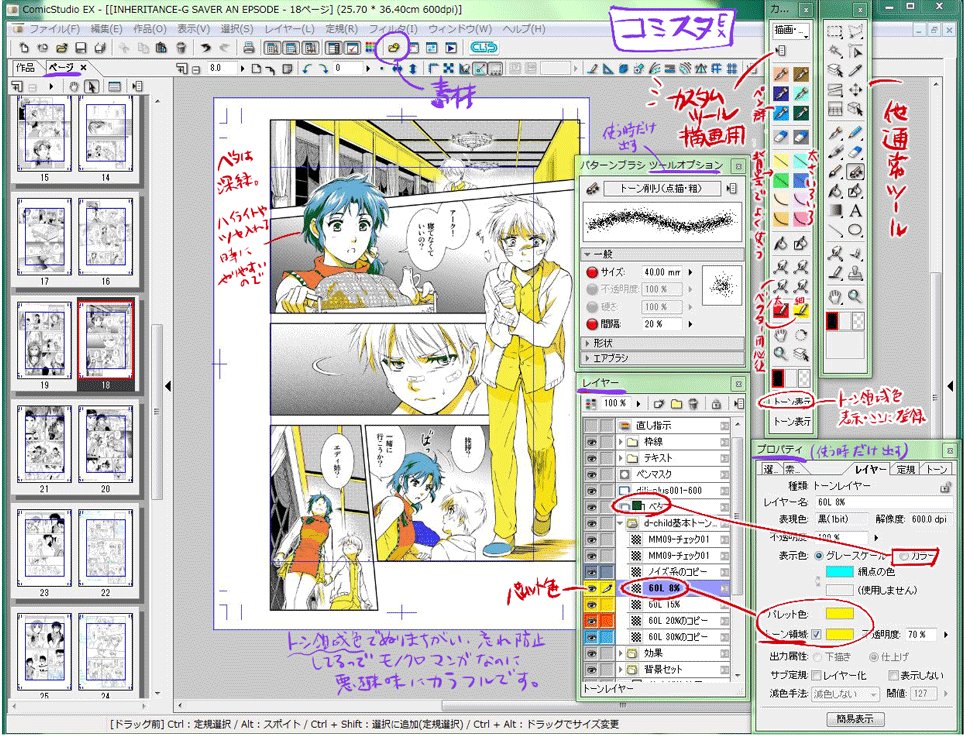The image size is (964, 736).
Task: Expand the エアブラシ section in Tool Options
Action: pos(662,358)
